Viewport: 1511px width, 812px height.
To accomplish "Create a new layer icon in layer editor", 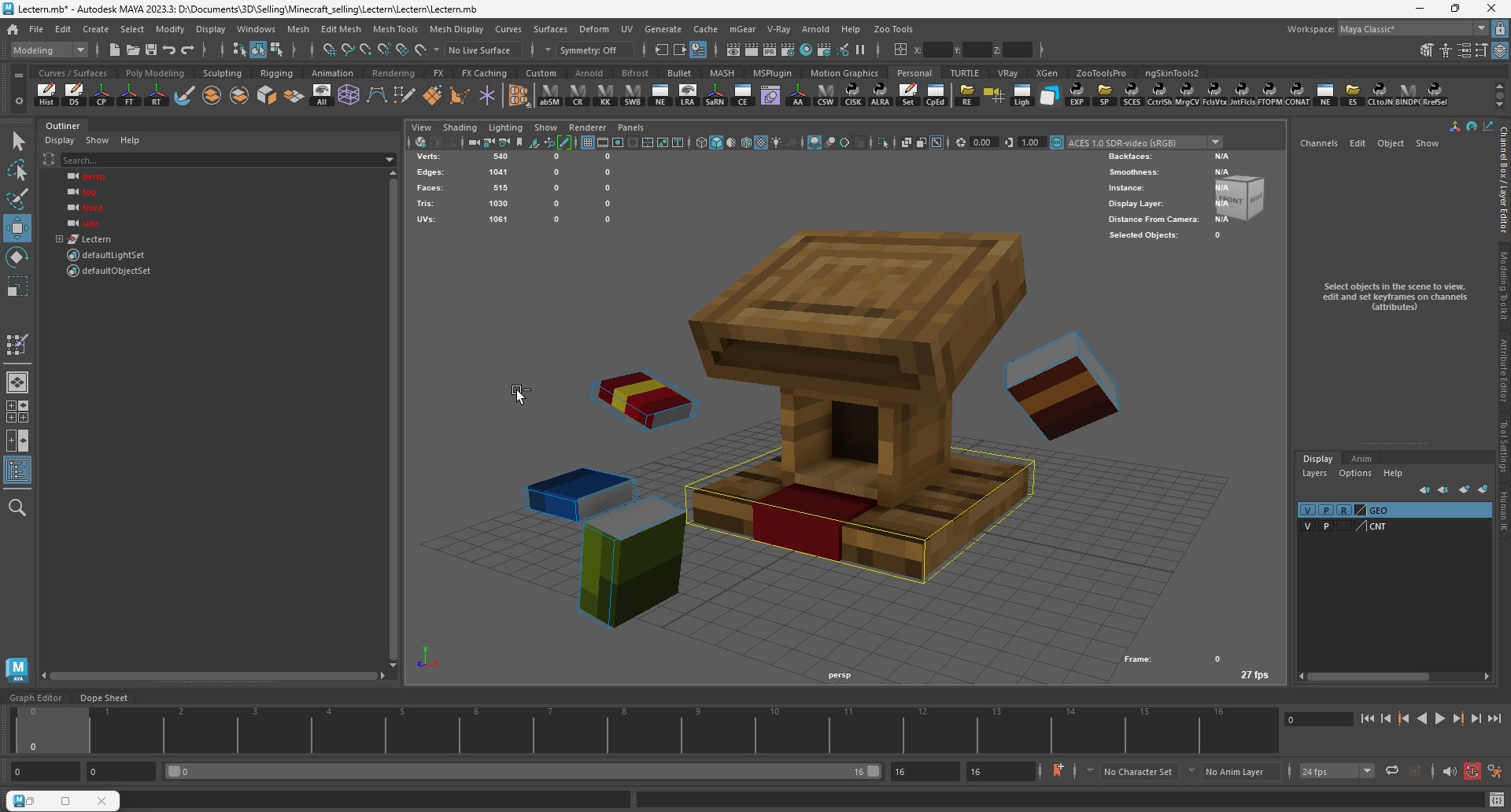I will (x=1465, y=489).
